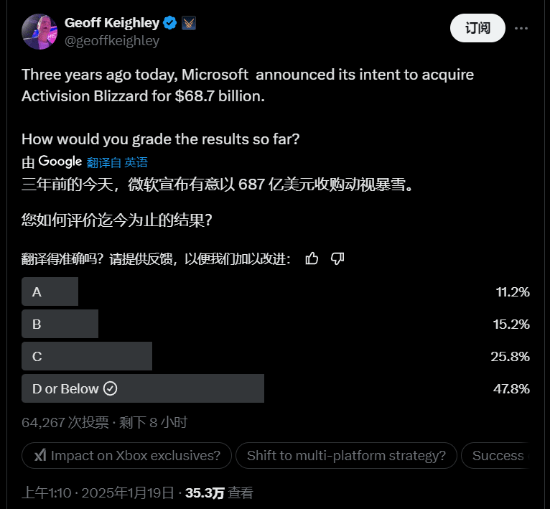Click the blue verified checkmark badge
This screenshot has height=509, width=550.
tap(170, 23)
